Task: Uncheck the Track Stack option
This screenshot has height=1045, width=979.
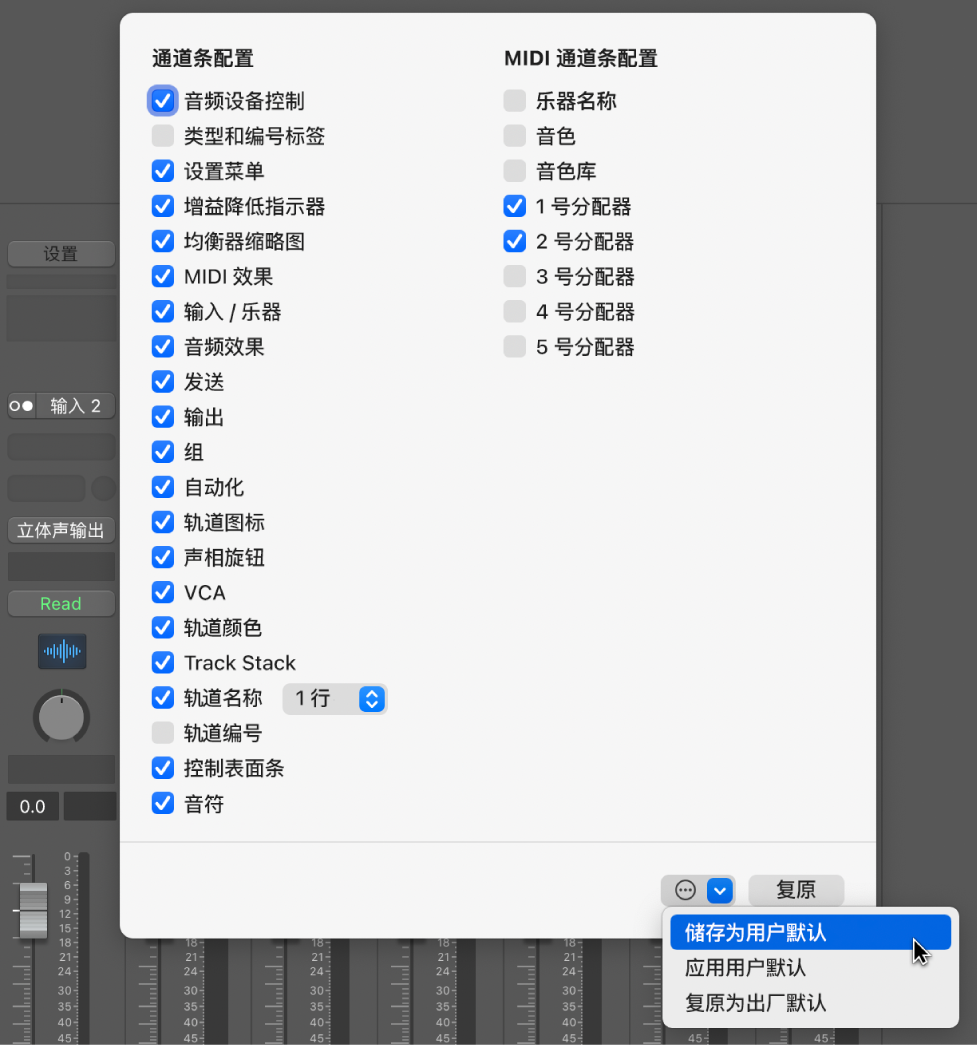Action: point(162,663)
